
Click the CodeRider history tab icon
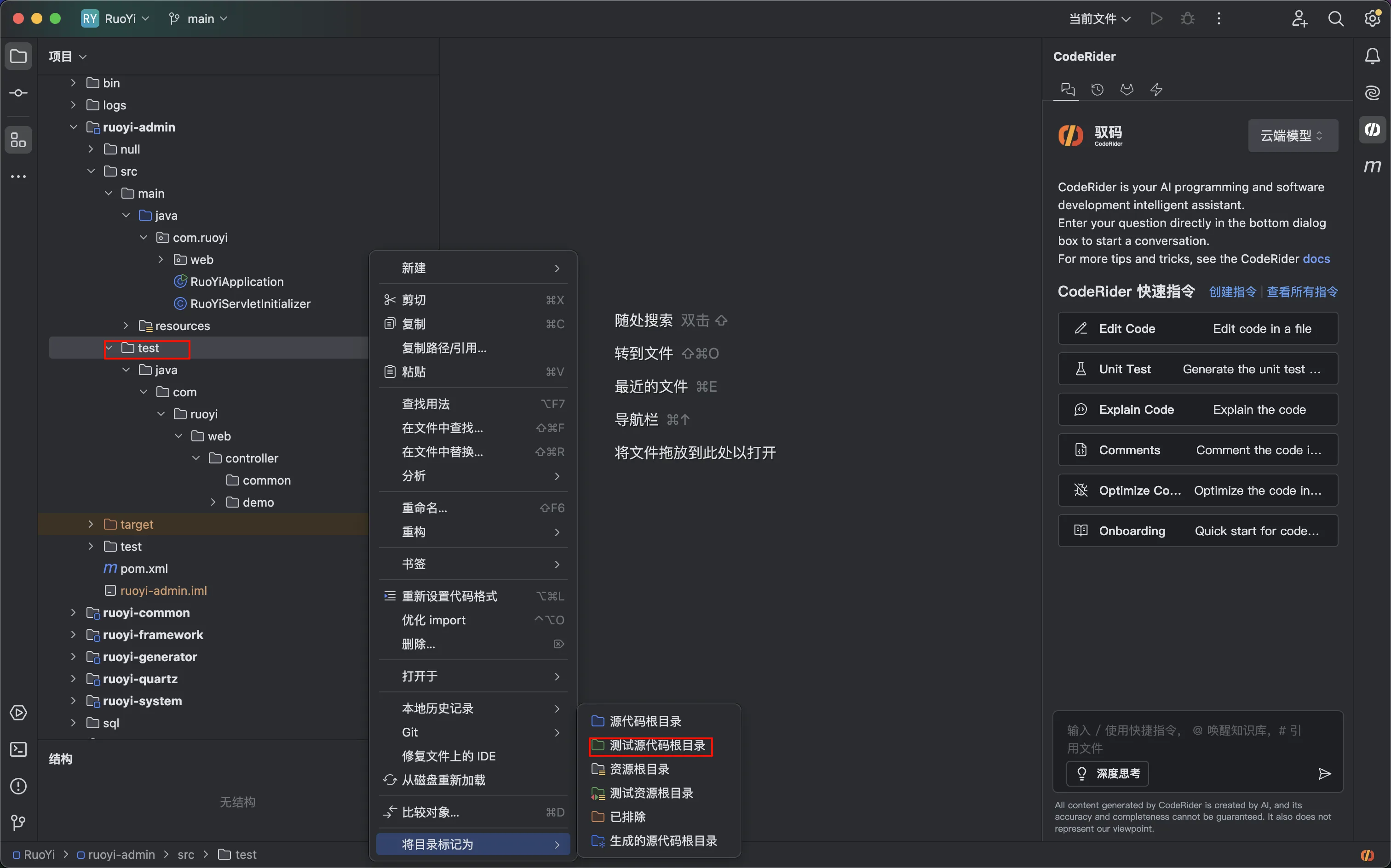coord(1097,90)
